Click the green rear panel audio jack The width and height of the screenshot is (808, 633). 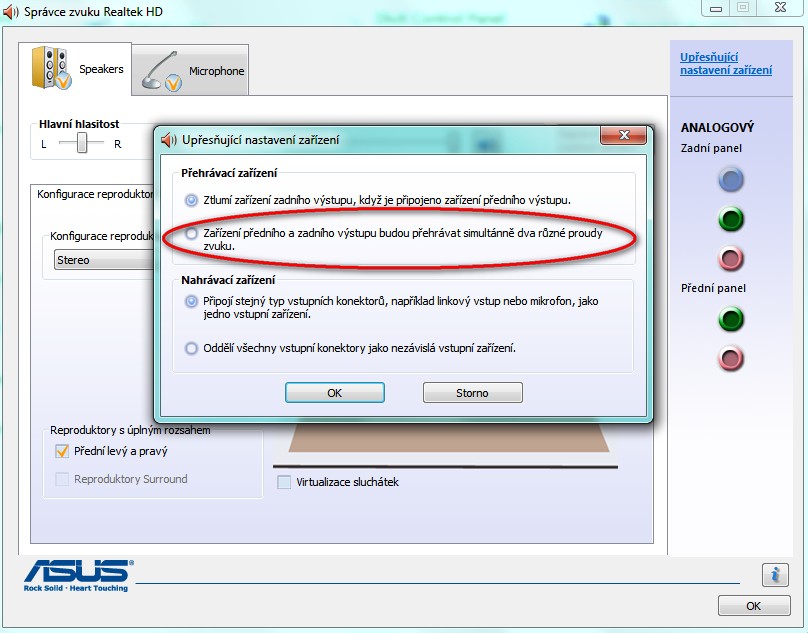pyautogui.click(x=731, y=219)
